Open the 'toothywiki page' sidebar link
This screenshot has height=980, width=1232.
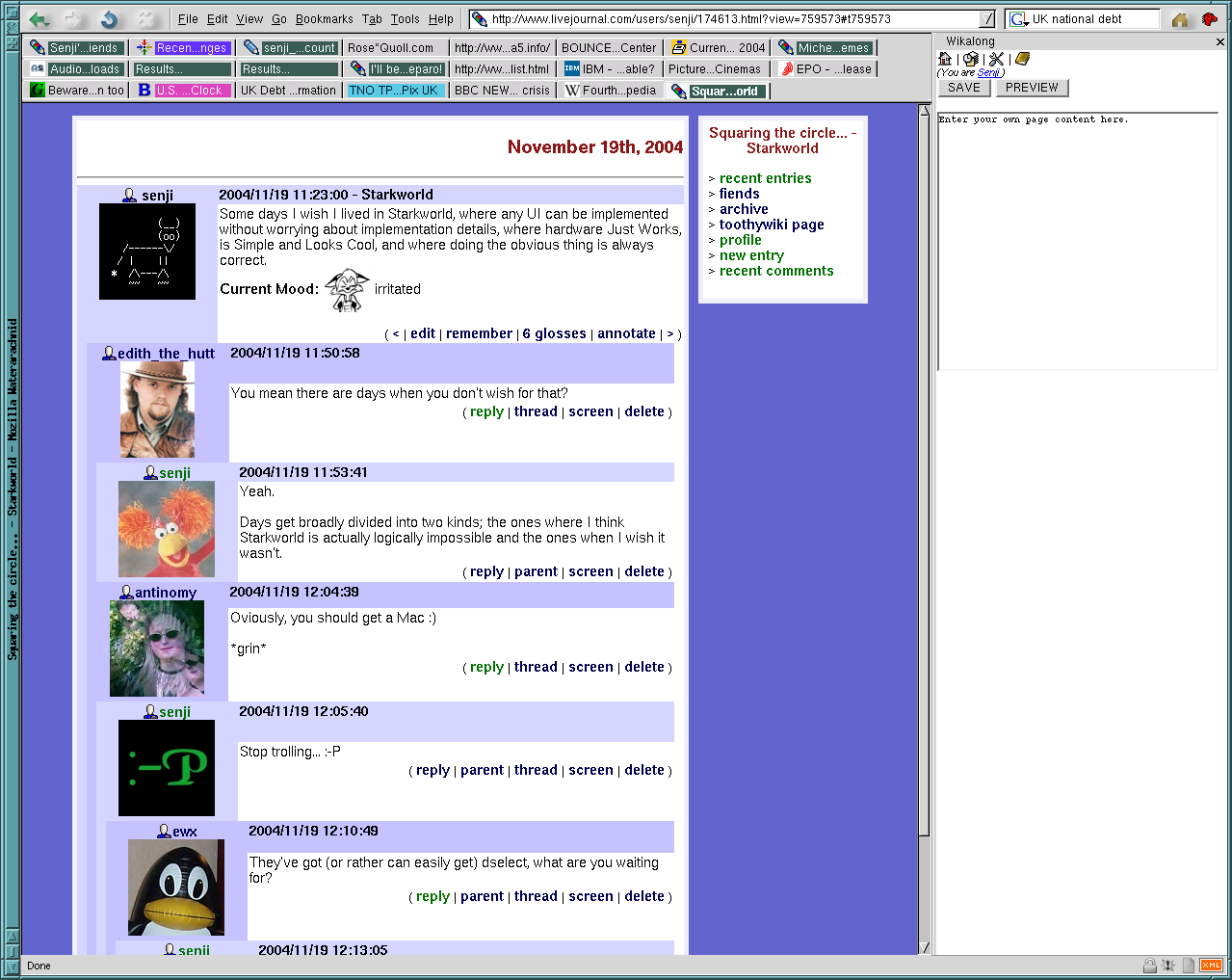click(x=771, y=225)
